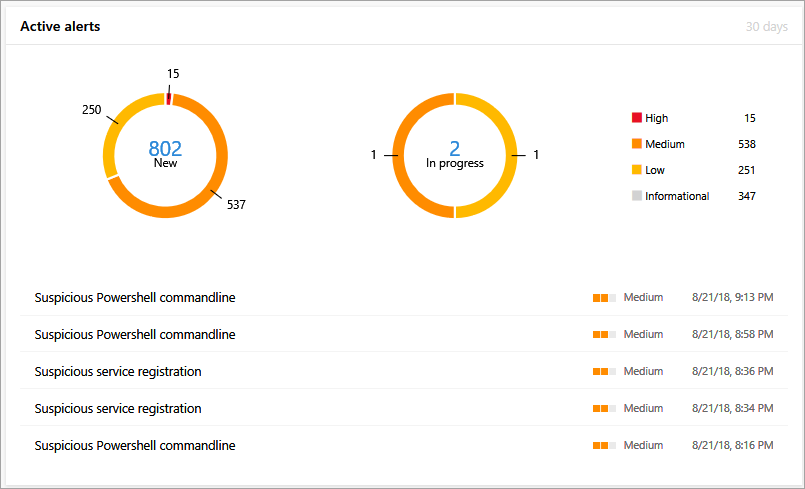The width and height of the screenshot is (805, 489).
Task: Click the 250 low segment label in New chart
Action: (92, 109)
